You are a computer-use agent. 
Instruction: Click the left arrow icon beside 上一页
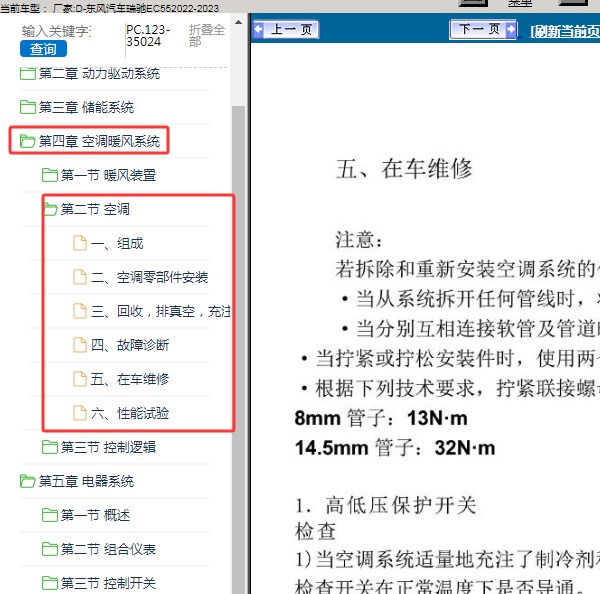tap(258, 29)
